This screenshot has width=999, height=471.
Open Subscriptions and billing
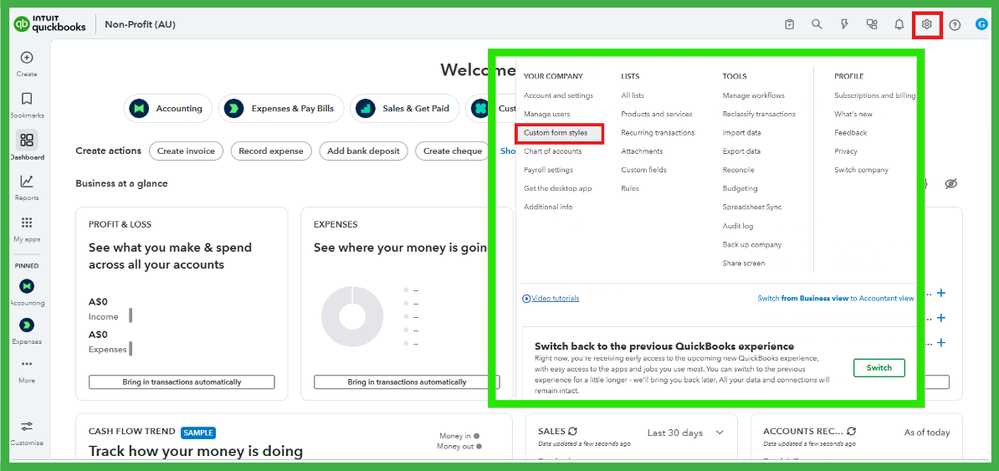875,96
